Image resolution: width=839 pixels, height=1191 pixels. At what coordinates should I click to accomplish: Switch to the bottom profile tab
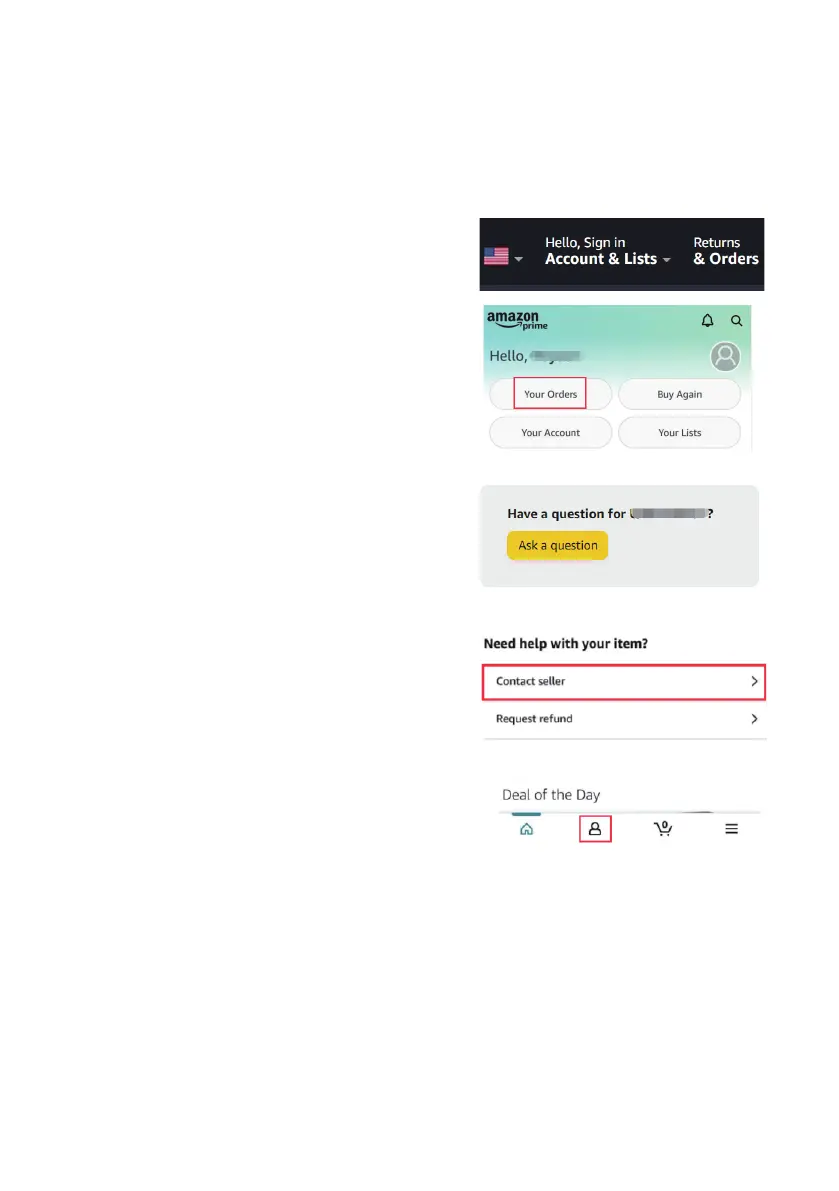(x=595, y=829)
